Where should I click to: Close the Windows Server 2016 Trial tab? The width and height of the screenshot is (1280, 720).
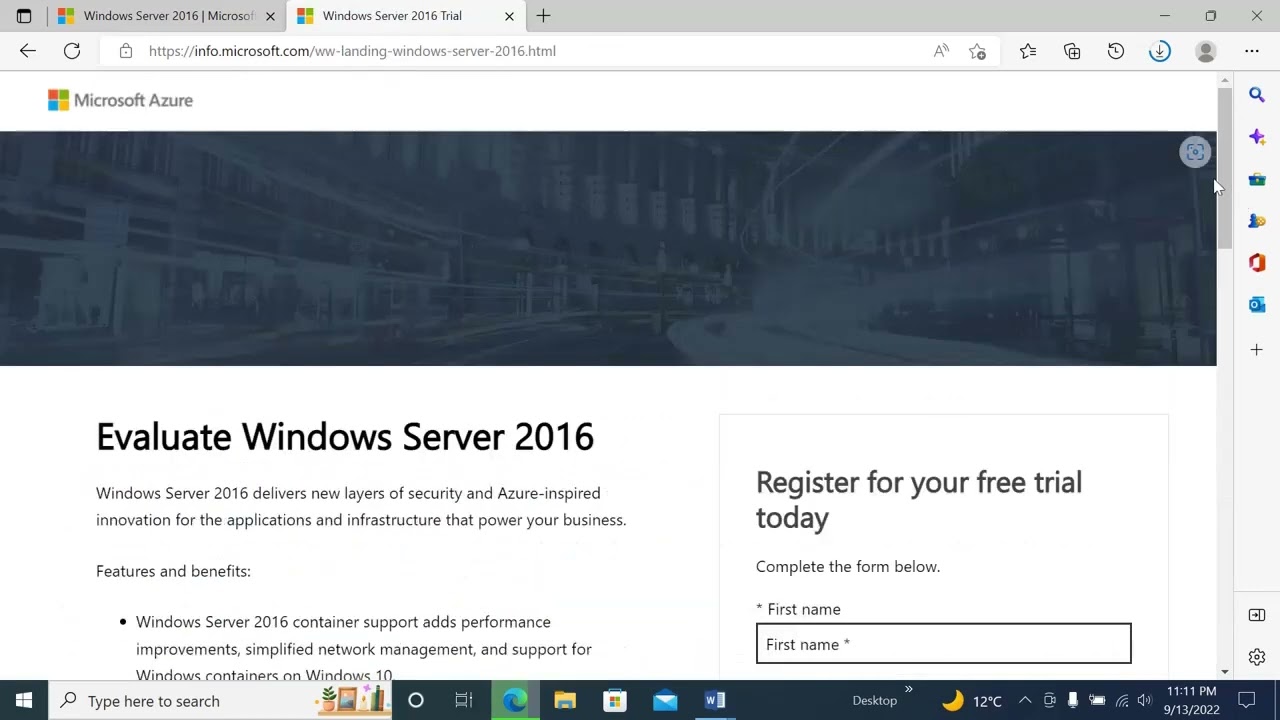tap(509, 16)
